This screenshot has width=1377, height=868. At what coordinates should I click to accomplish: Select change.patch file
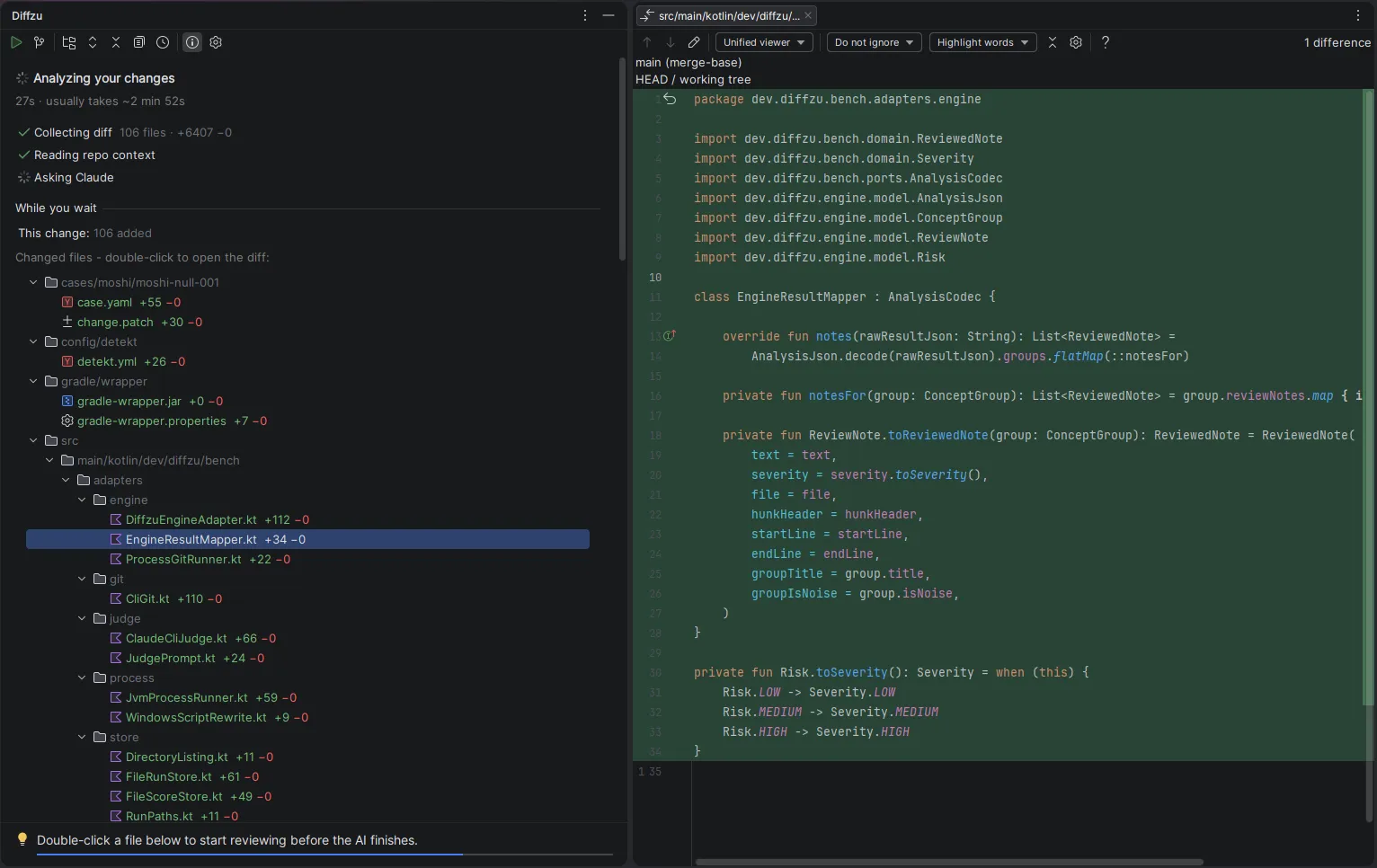[115, 322]
